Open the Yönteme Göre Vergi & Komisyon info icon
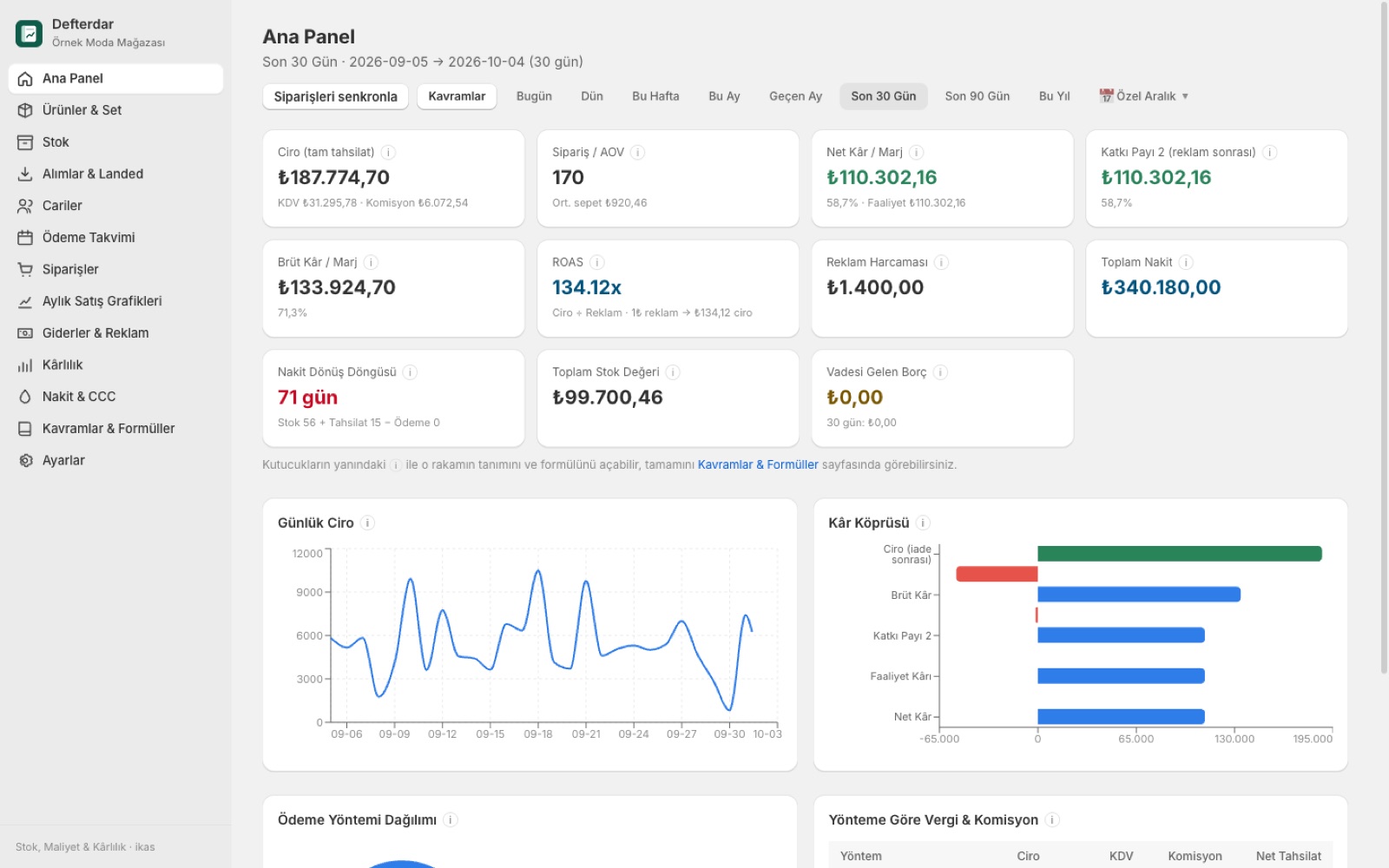The height and width of the screenshot is (868, 1389). tap(1052, 819)
